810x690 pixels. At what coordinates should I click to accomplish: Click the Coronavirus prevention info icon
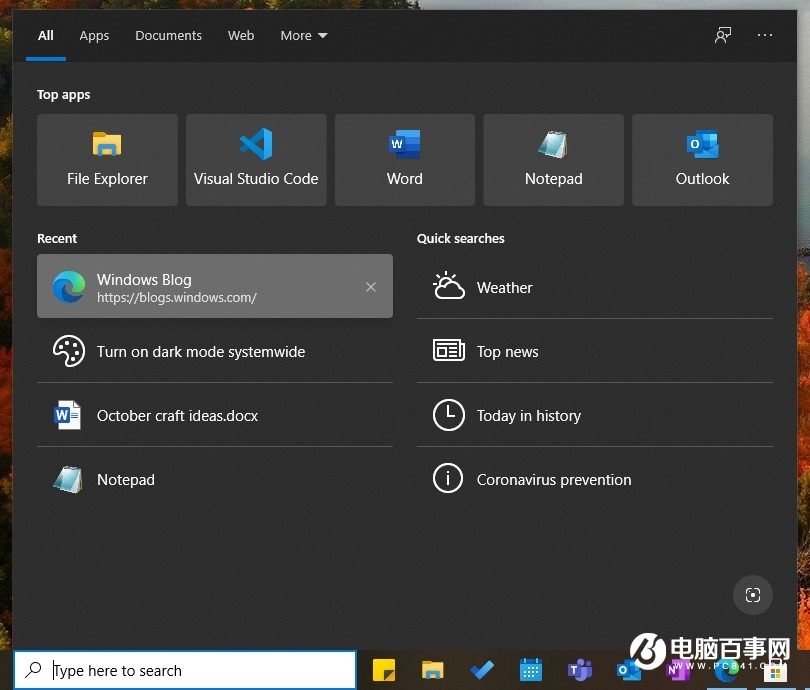tap(448, 478)
